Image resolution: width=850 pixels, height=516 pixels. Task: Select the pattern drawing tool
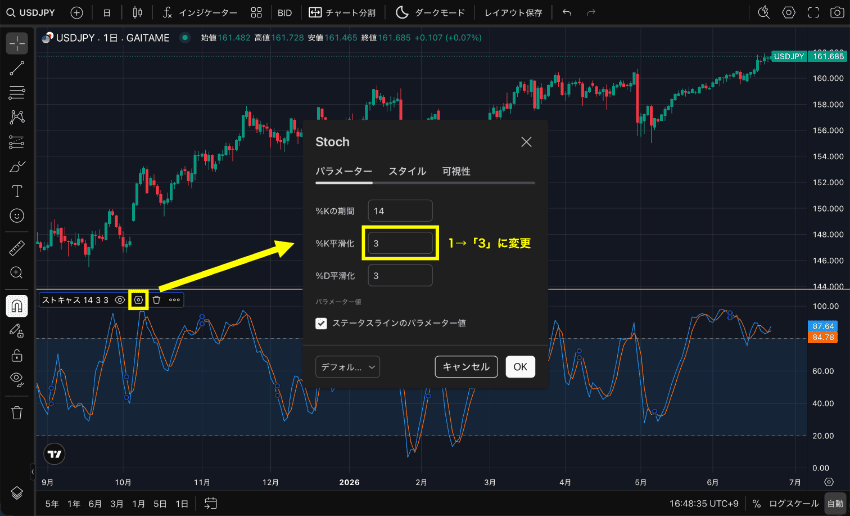(x=17, y=117)
